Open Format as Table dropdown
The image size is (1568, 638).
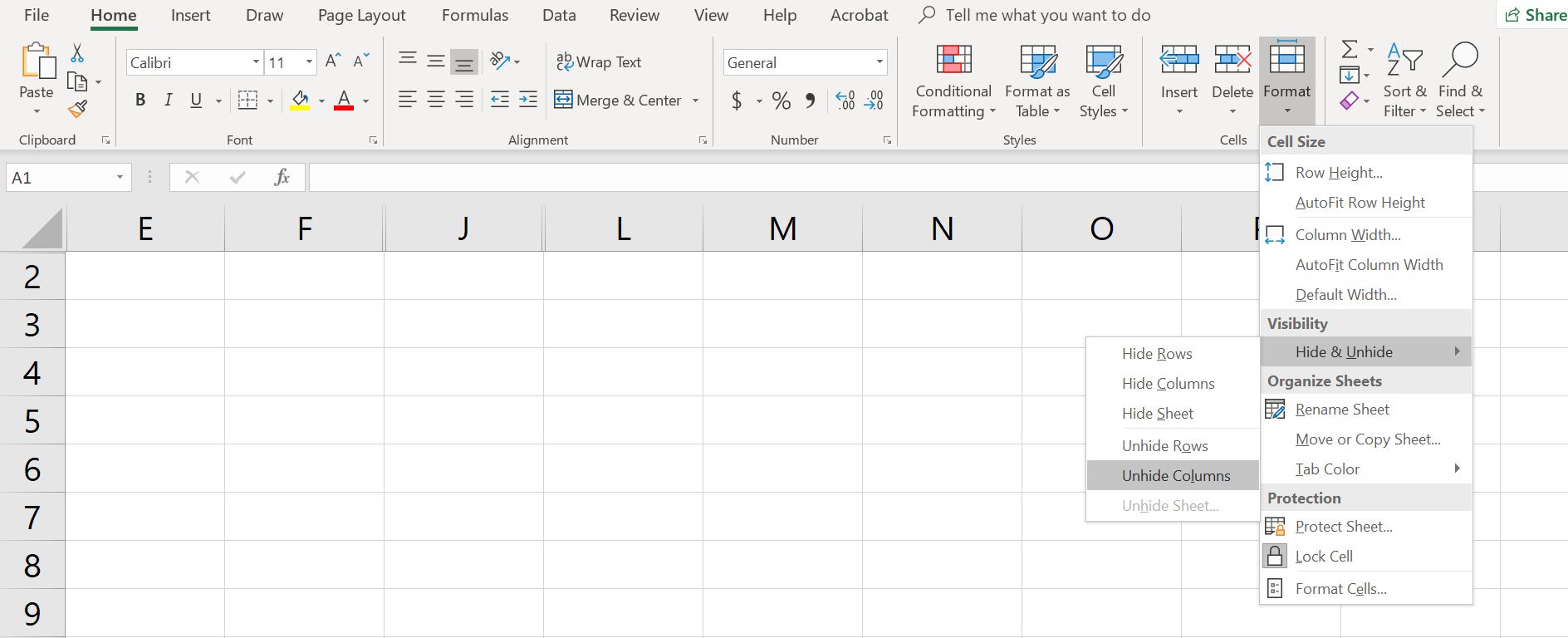point(1037,81)
